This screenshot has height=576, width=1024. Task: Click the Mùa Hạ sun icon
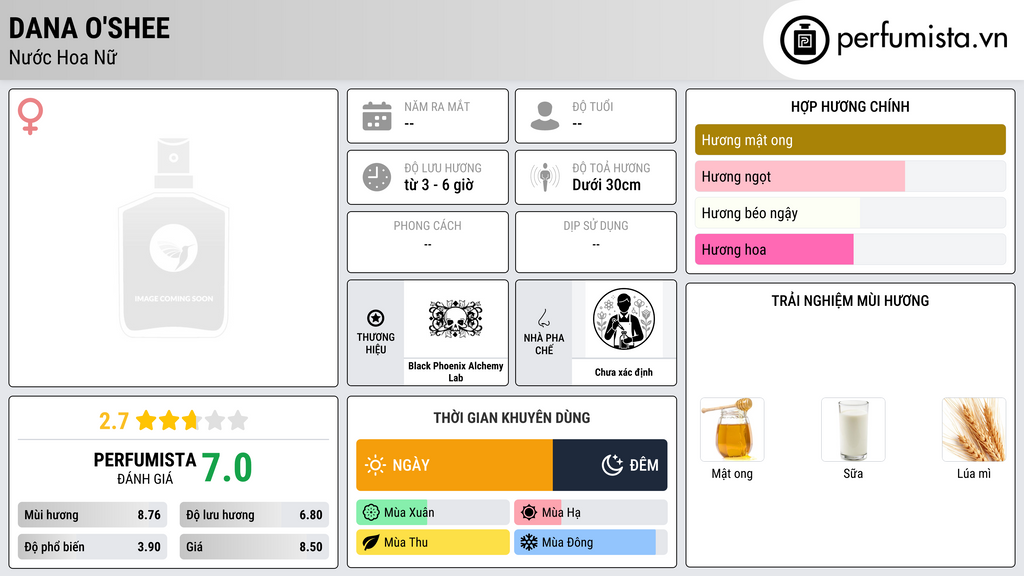click(529, 513)
